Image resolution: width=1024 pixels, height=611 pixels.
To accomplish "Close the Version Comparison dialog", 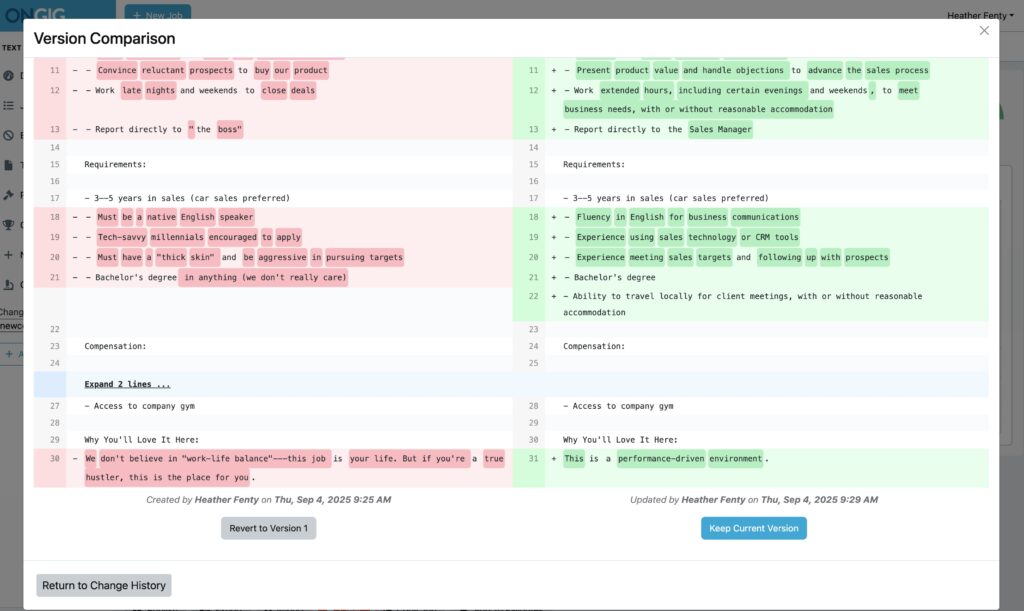I will pyautogui.click(x=984, y=31).
